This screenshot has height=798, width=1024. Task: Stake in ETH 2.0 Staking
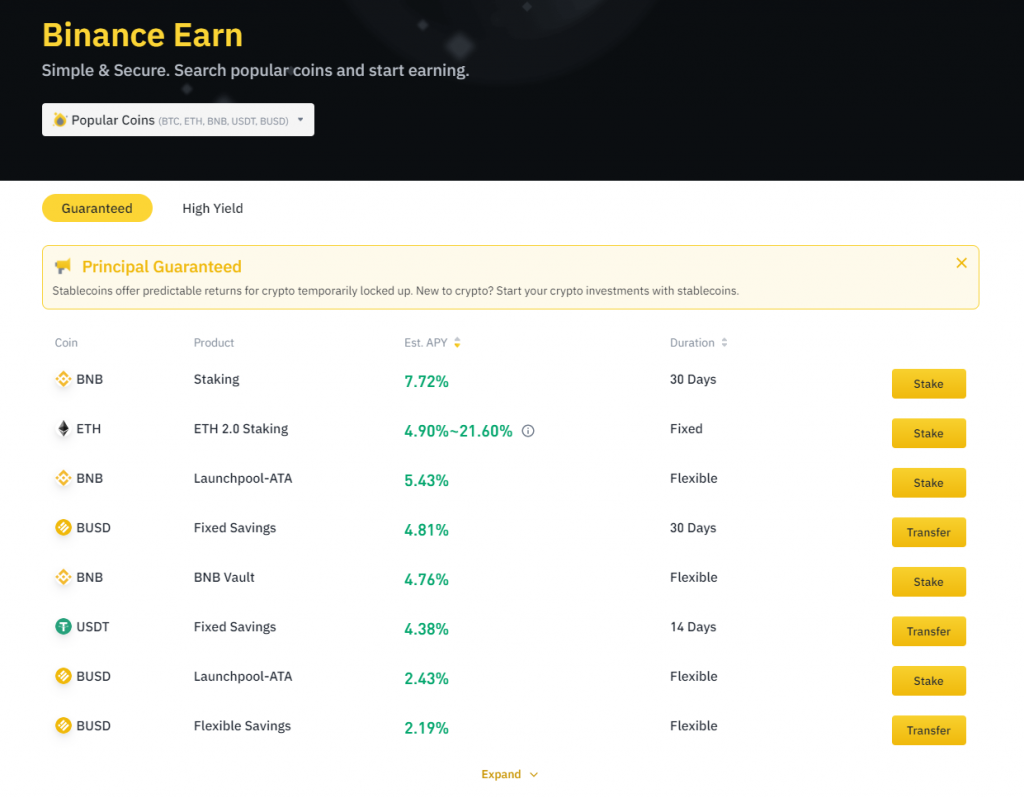928,433
